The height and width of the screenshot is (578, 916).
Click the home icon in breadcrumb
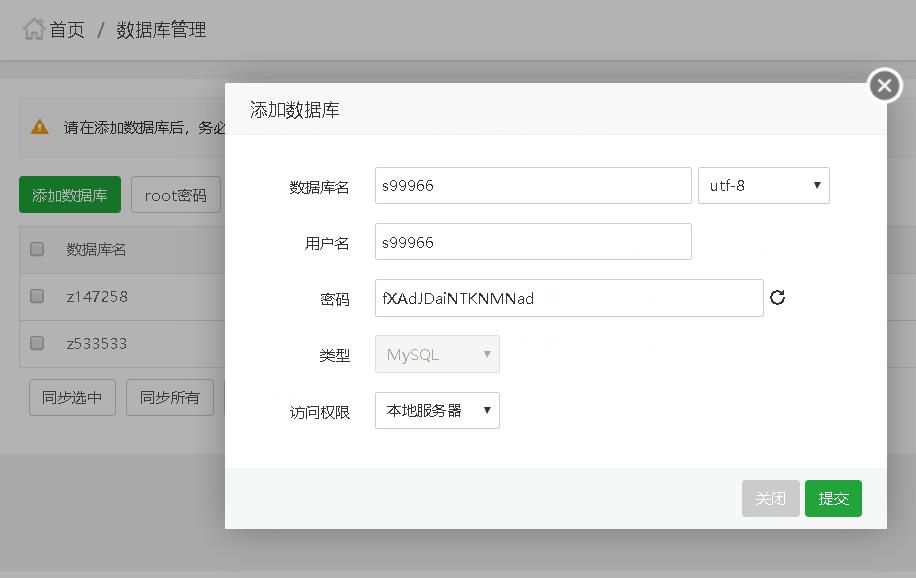click(34, 29)
